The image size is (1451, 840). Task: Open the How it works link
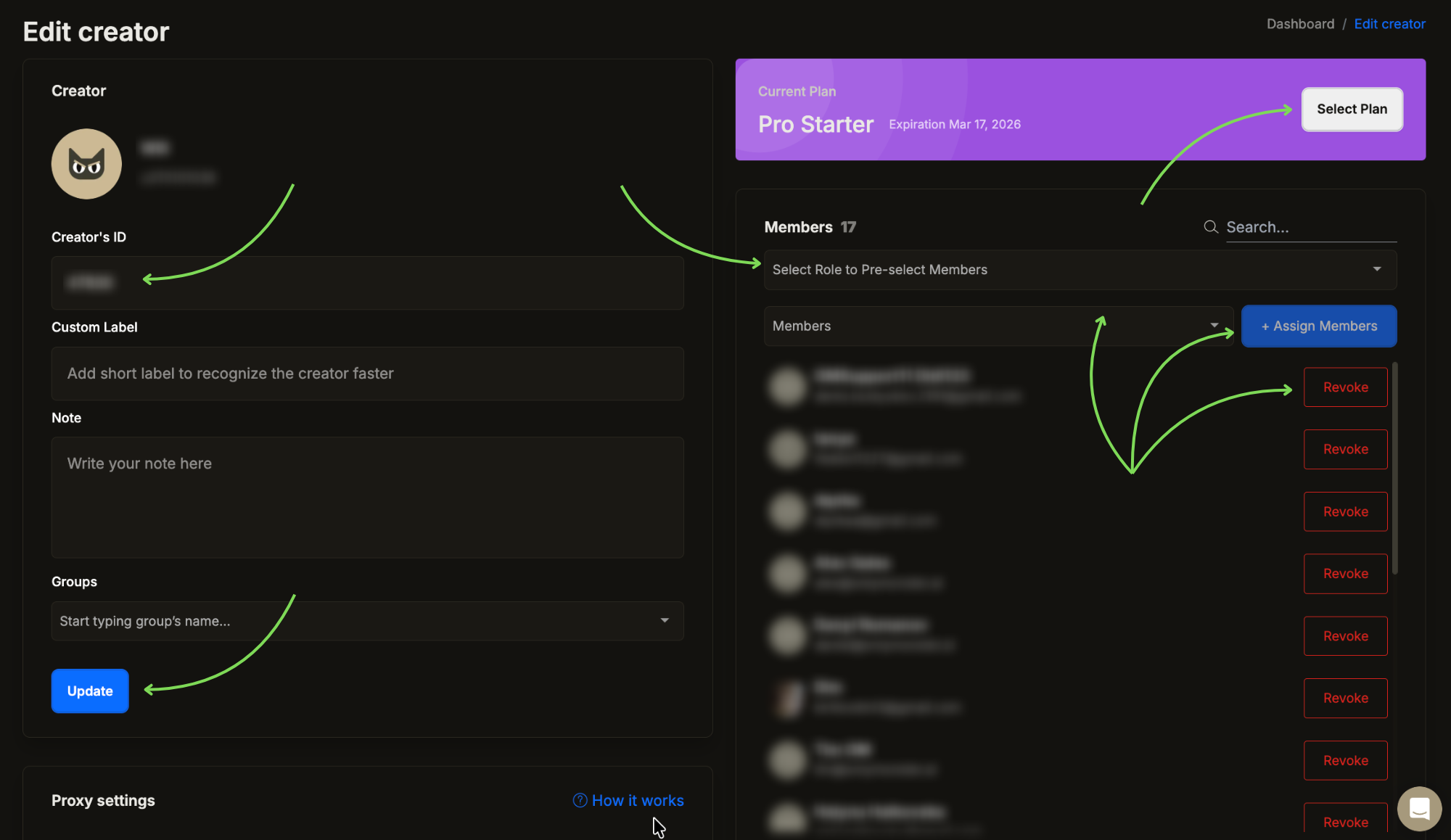coord(637,800)
